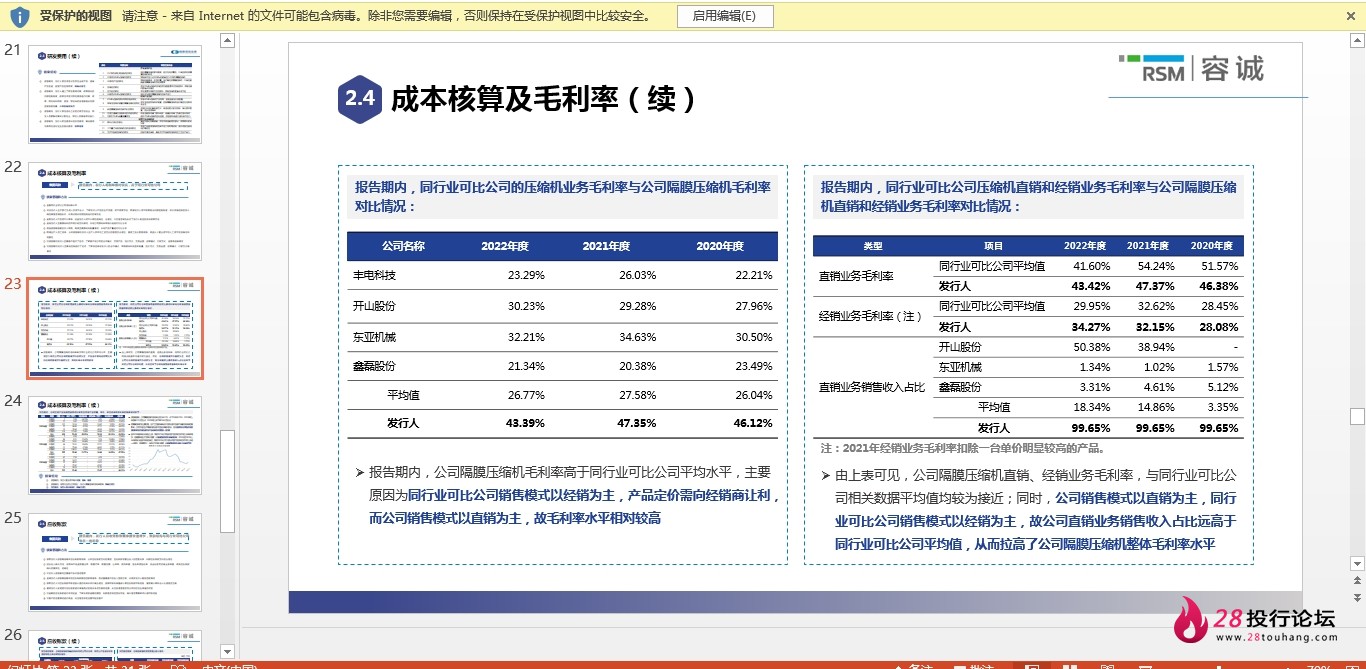This screenshot has height=669, width=1366.
Task: Click the 32.62% cell
Action: click(1156, 306)
